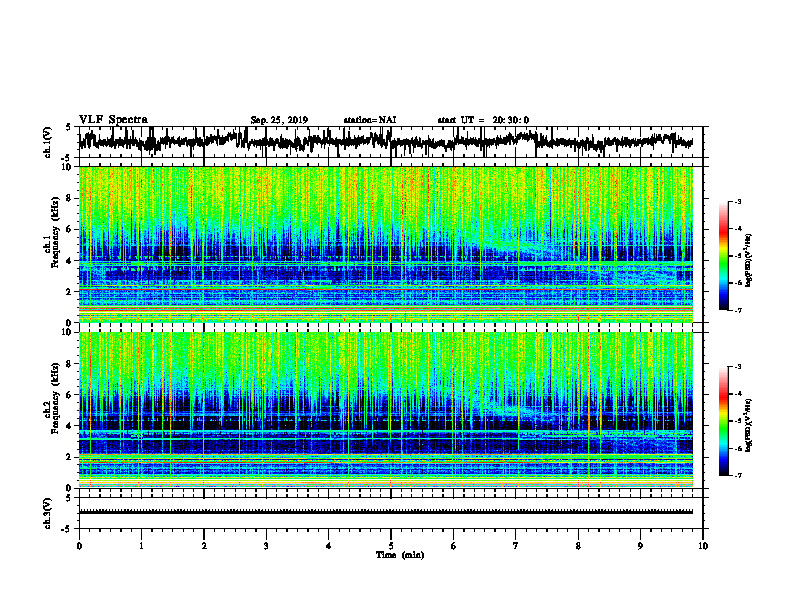Screen dimensions: 792x612
Task: Click time axis tick label '2'
Action: coord(204,546)
